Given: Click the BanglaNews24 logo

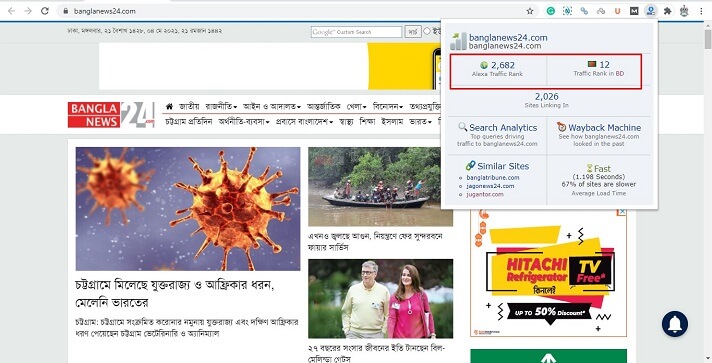Looking at the screenshot, I should tap(111, 114).
